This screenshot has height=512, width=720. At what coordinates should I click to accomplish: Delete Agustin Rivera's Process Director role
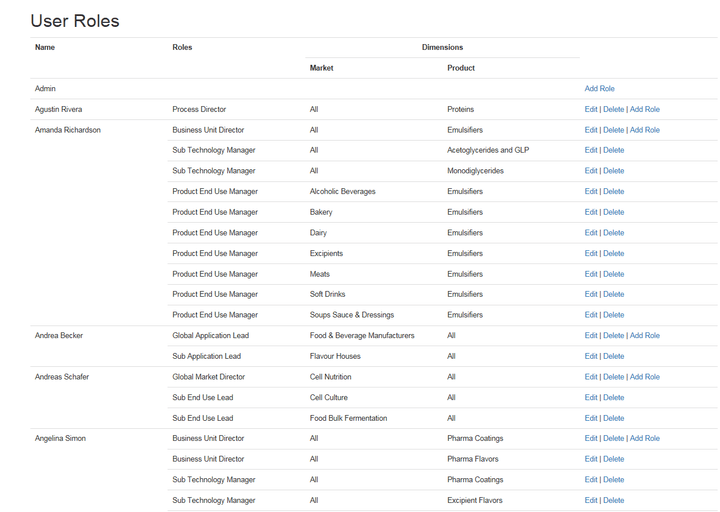[x=613, y=110]
